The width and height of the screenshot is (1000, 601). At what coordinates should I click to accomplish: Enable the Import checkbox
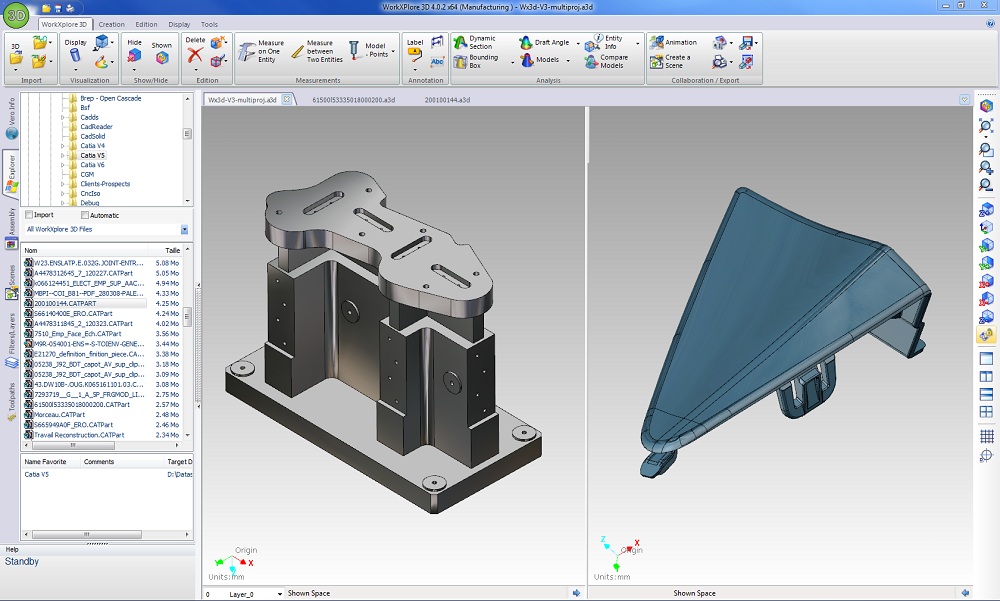click(x=29, y=215)
